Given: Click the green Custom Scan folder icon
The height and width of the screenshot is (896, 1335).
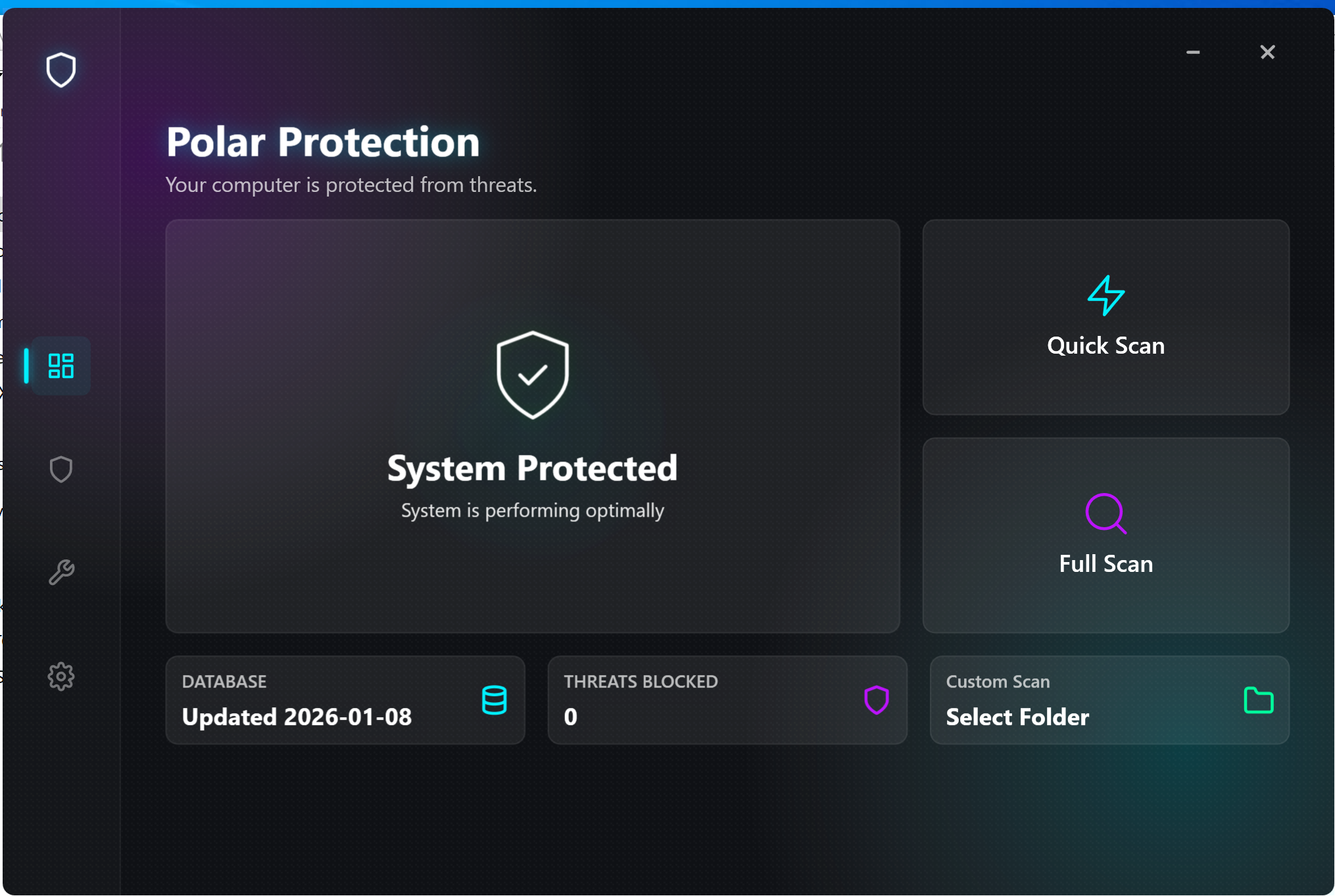Looking at the screenshot, I should click(1258, 700).
